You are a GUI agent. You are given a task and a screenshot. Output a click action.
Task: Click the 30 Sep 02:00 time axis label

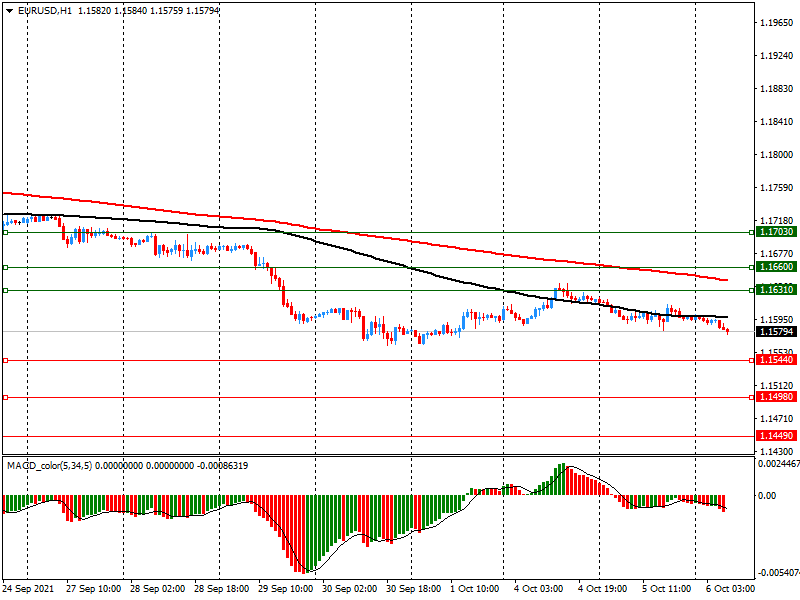[349, 589]
